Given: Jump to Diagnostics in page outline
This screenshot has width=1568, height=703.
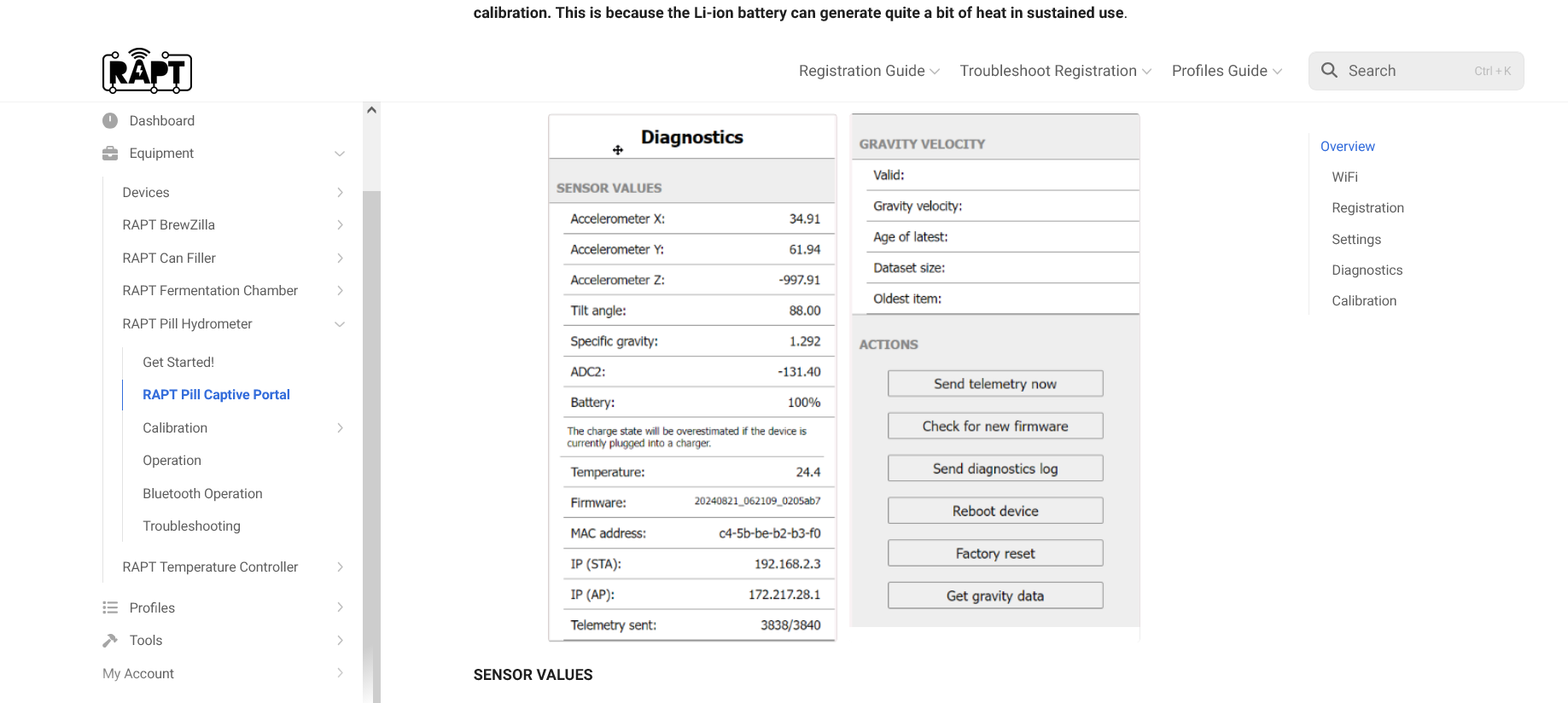Looking at the screenshot, I should 1367,270.
